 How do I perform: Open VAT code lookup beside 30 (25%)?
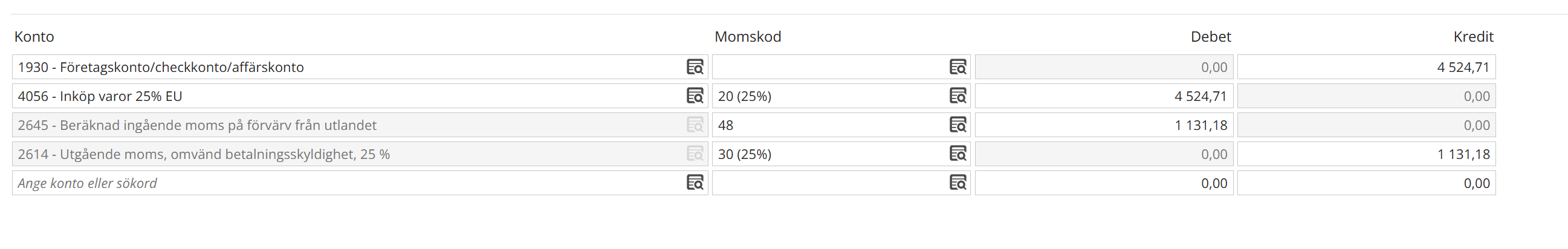(x=957, y=154)
